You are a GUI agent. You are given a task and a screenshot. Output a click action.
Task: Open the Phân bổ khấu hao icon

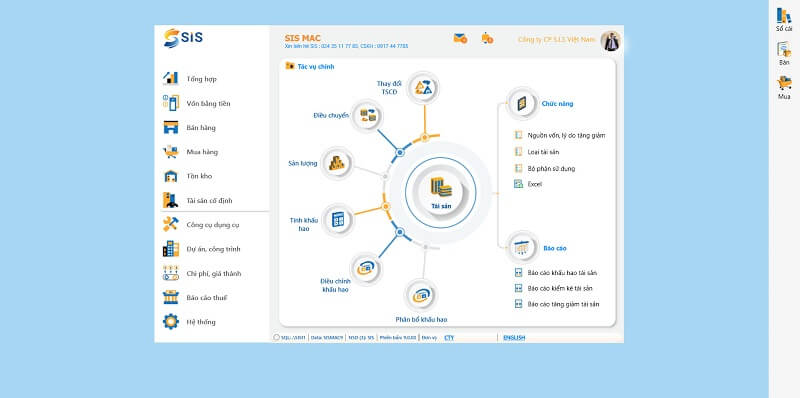(x=421, y=295)
